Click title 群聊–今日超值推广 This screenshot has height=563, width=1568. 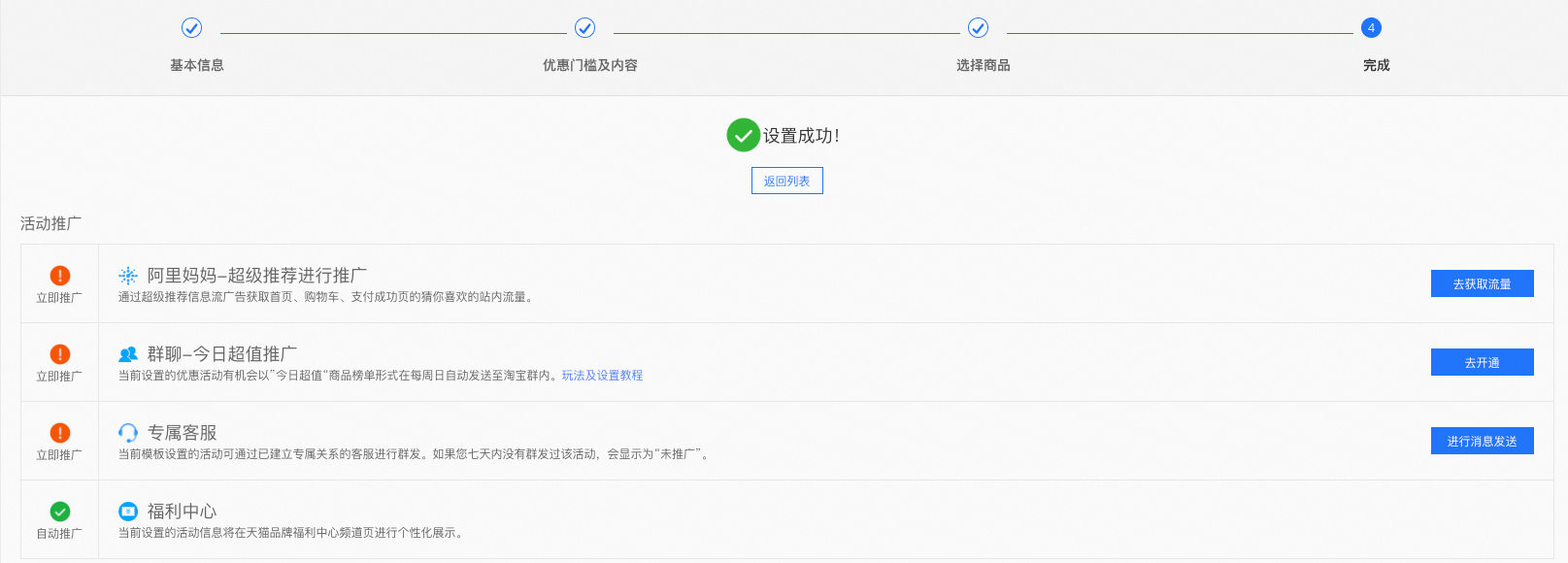[222, 354]
